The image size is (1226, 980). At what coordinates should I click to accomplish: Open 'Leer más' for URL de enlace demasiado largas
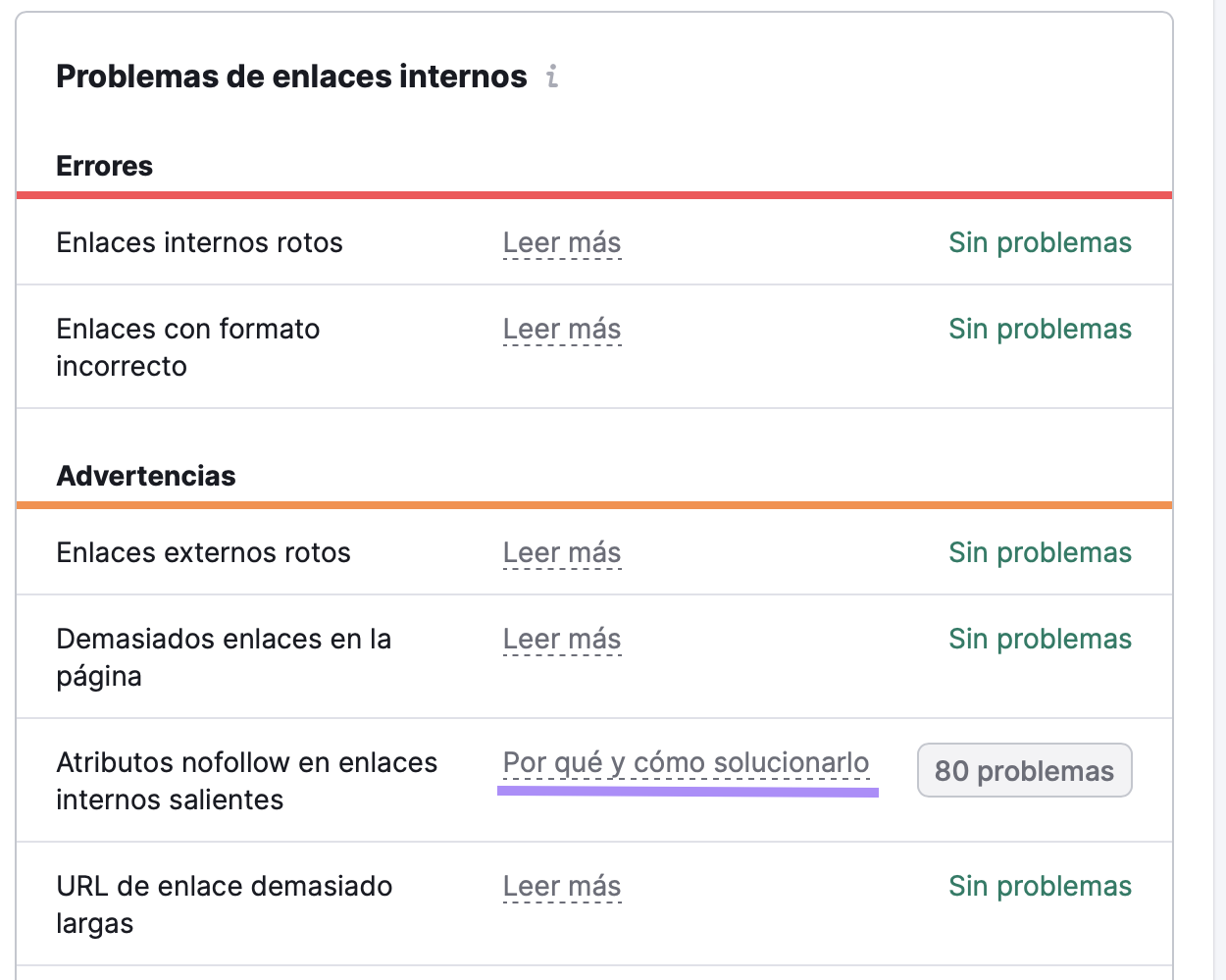[562, 886]
